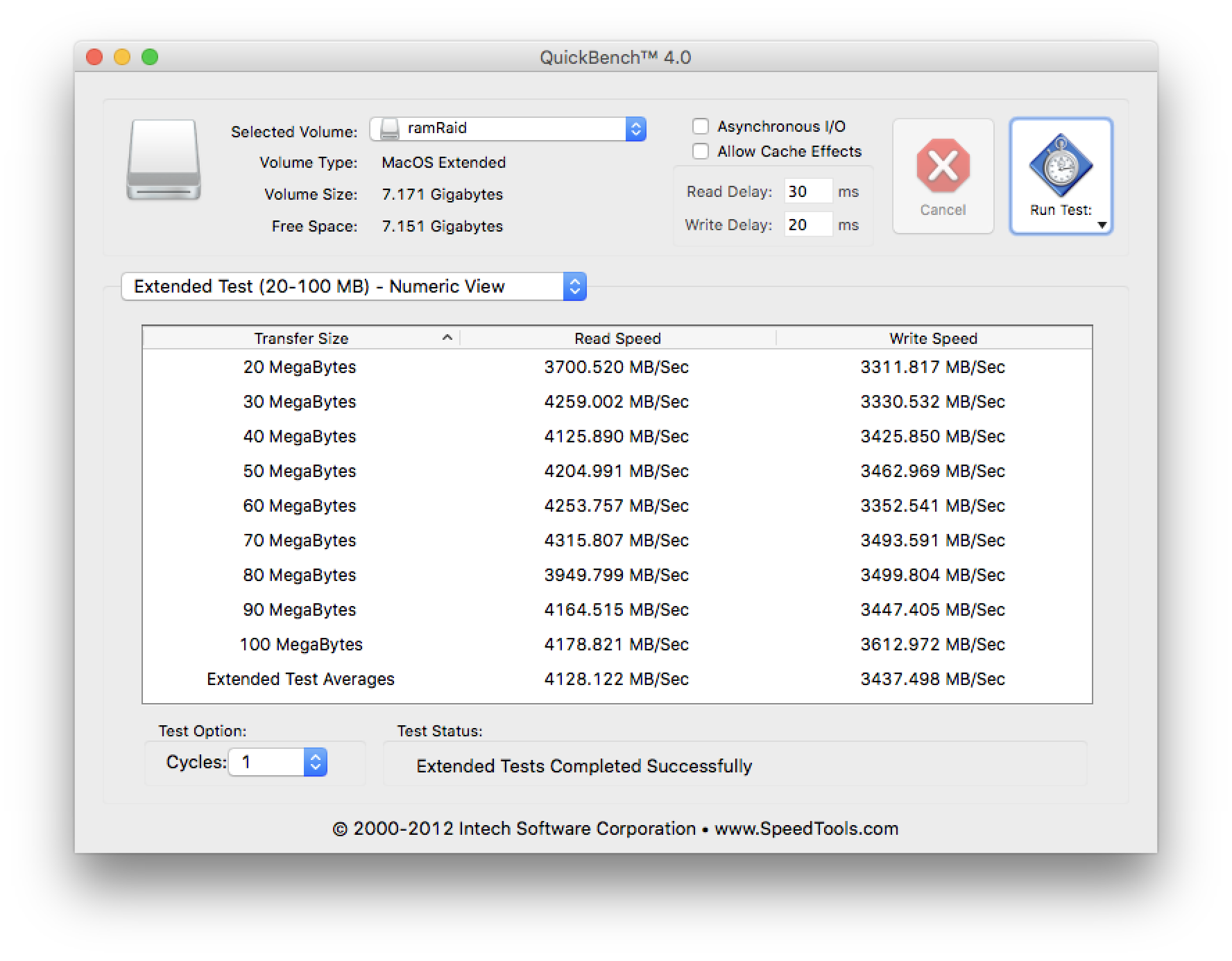Click average read speed 4128.122 MB/Sec
The image size is (1232, 961).
(x=617, y=679)
